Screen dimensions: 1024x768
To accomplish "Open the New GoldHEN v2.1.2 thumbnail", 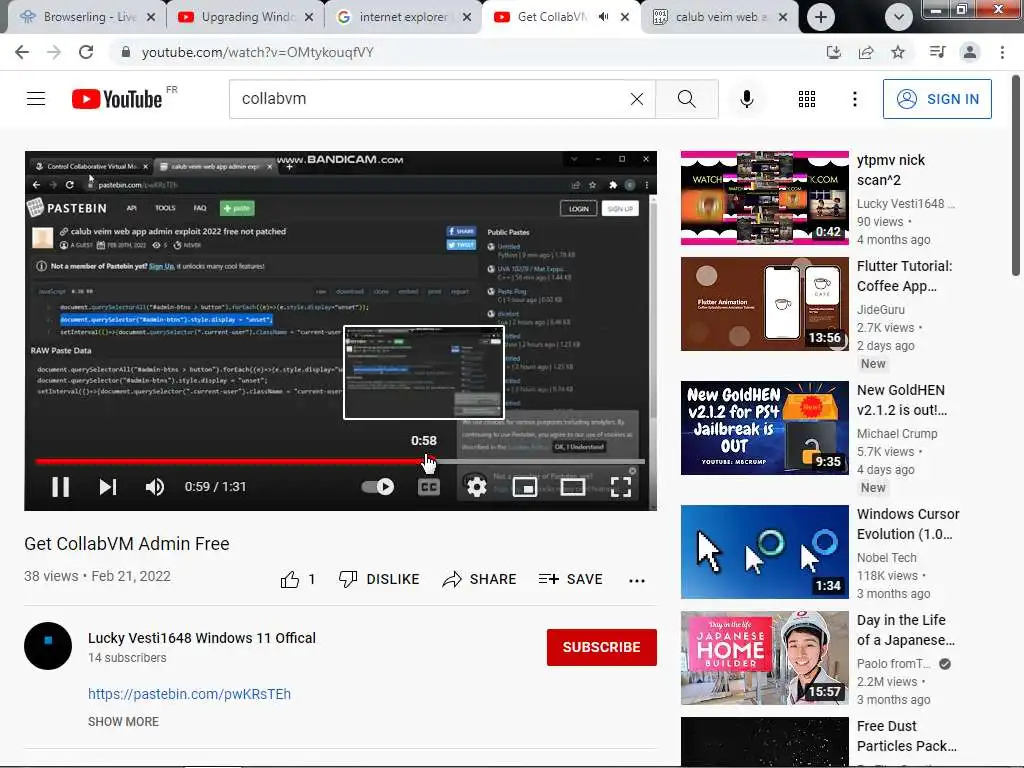I will (x=765, y=428).
